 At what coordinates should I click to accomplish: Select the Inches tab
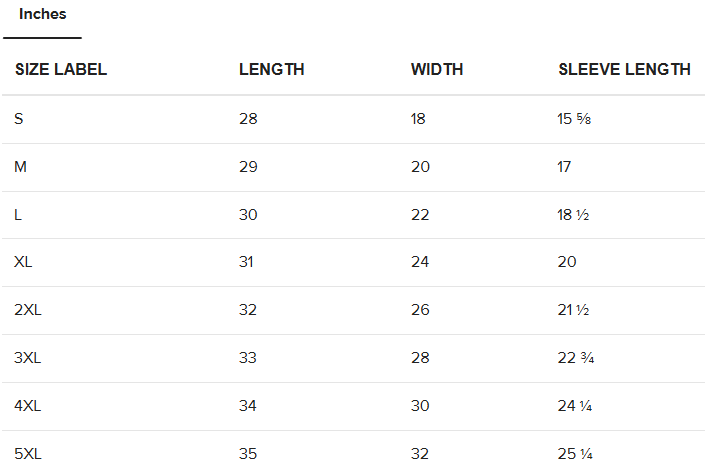tap(42, 15)
